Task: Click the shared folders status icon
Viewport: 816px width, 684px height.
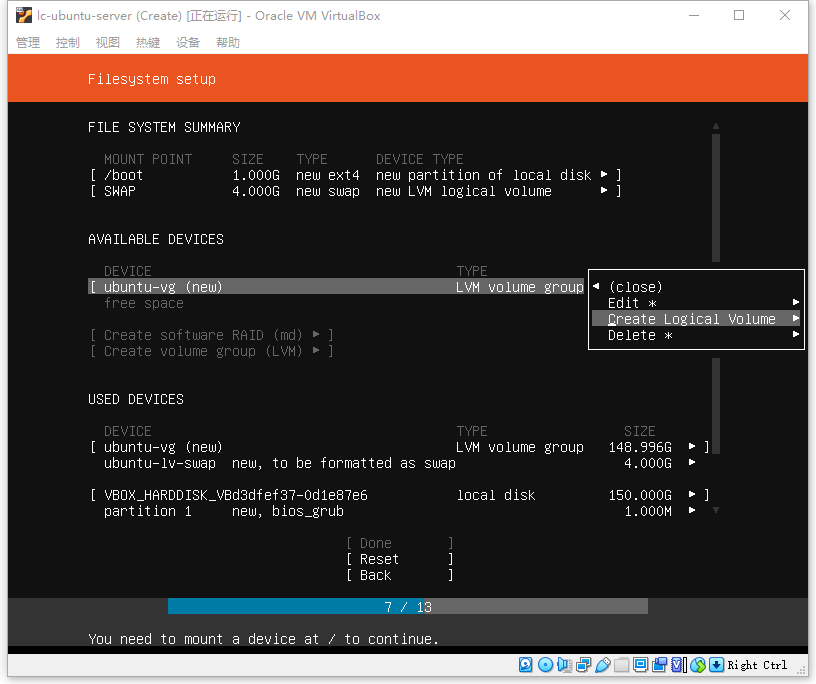Action: (x=621, y=665)
